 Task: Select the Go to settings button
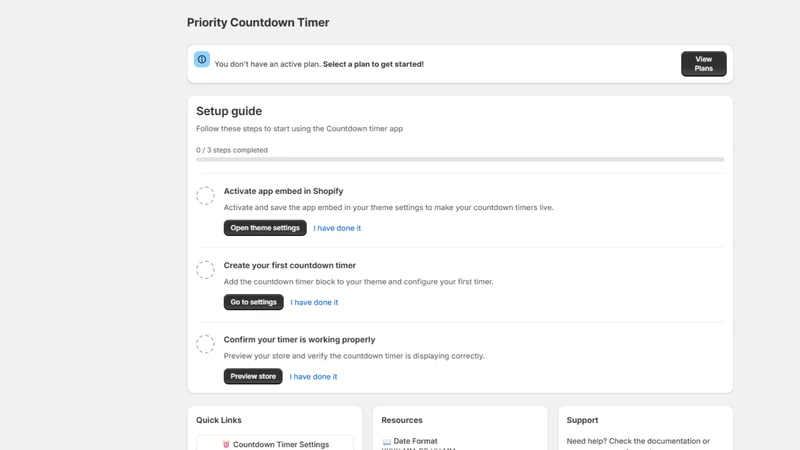coord(254,302)
